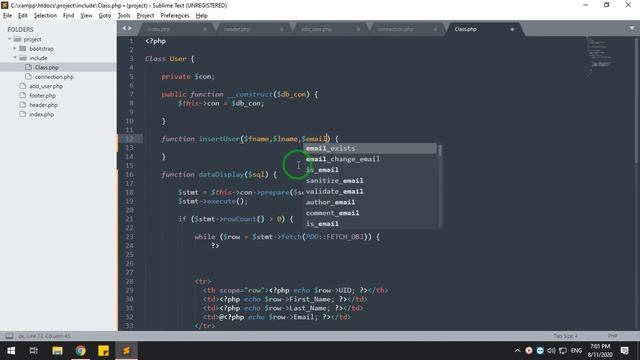The image size is (640, 360).
Task: Open the notification action center
Action: (x=624, y=351)
